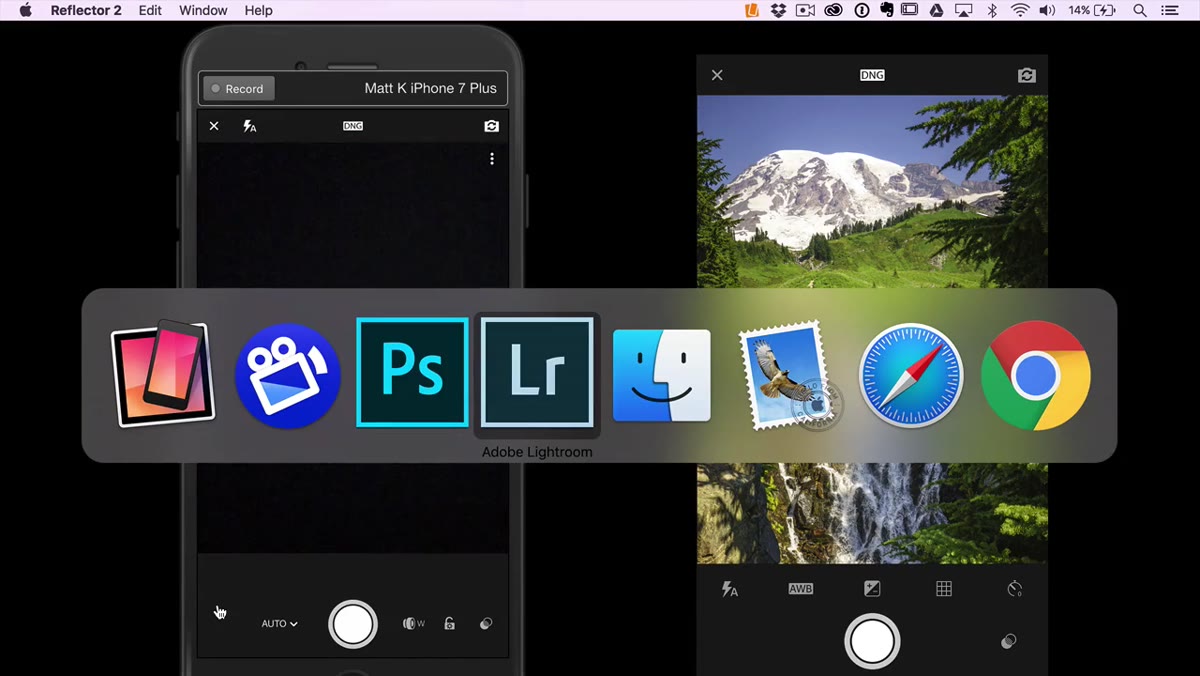Open the Creative Cloud menu bar icon

833,10
